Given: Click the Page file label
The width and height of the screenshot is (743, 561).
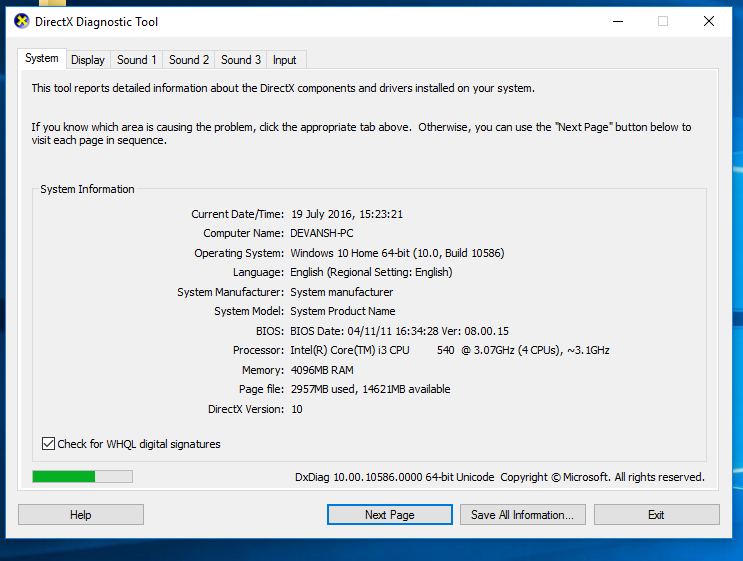Looking at the screenshot, I should tap(262, 389).
